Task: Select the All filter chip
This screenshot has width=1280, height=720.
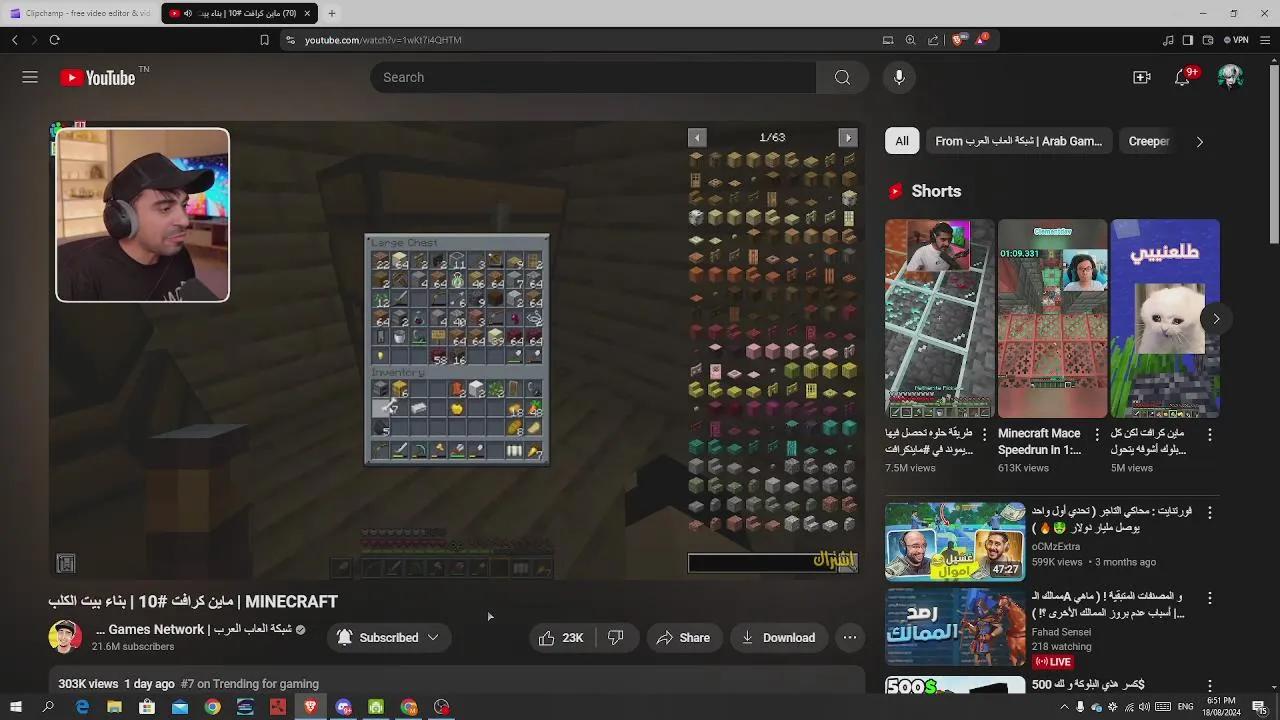Action: coord(901,141)
